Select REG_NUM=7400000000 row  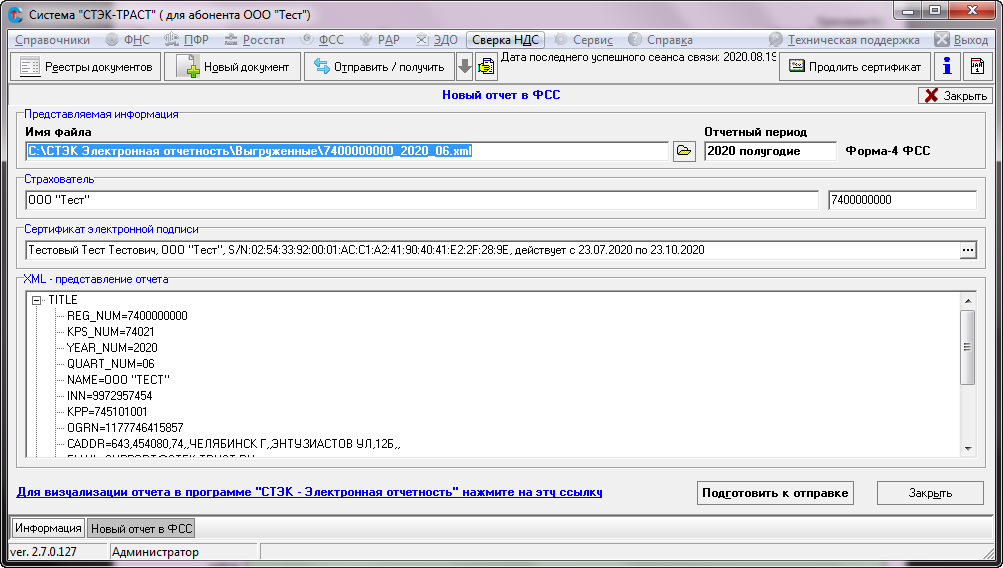[127, 316]
